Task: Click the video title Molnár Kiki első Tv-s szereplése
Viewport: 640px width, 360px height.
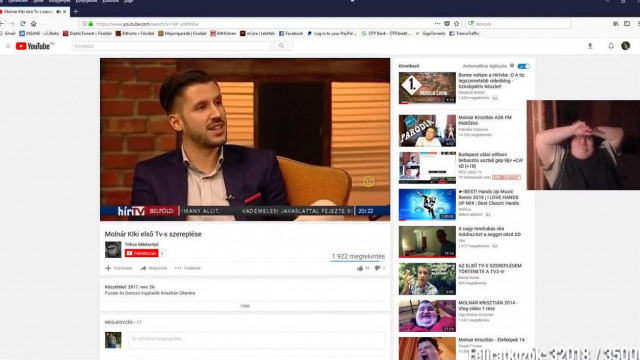Action: pyautogui.click(x=153, y=234)
